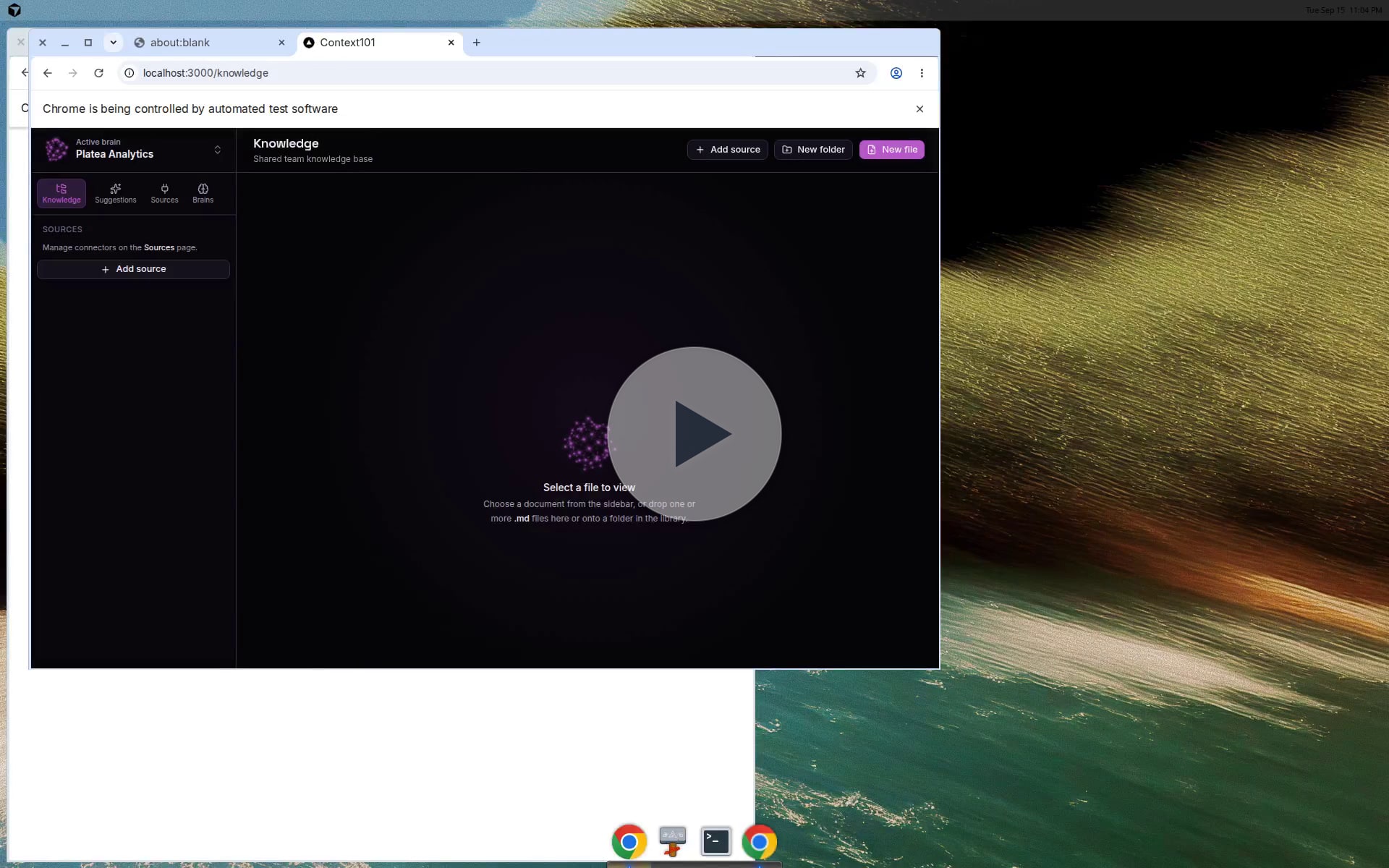Open the tab search dropdown
The image size is (1389, 868).
(113, 43)
